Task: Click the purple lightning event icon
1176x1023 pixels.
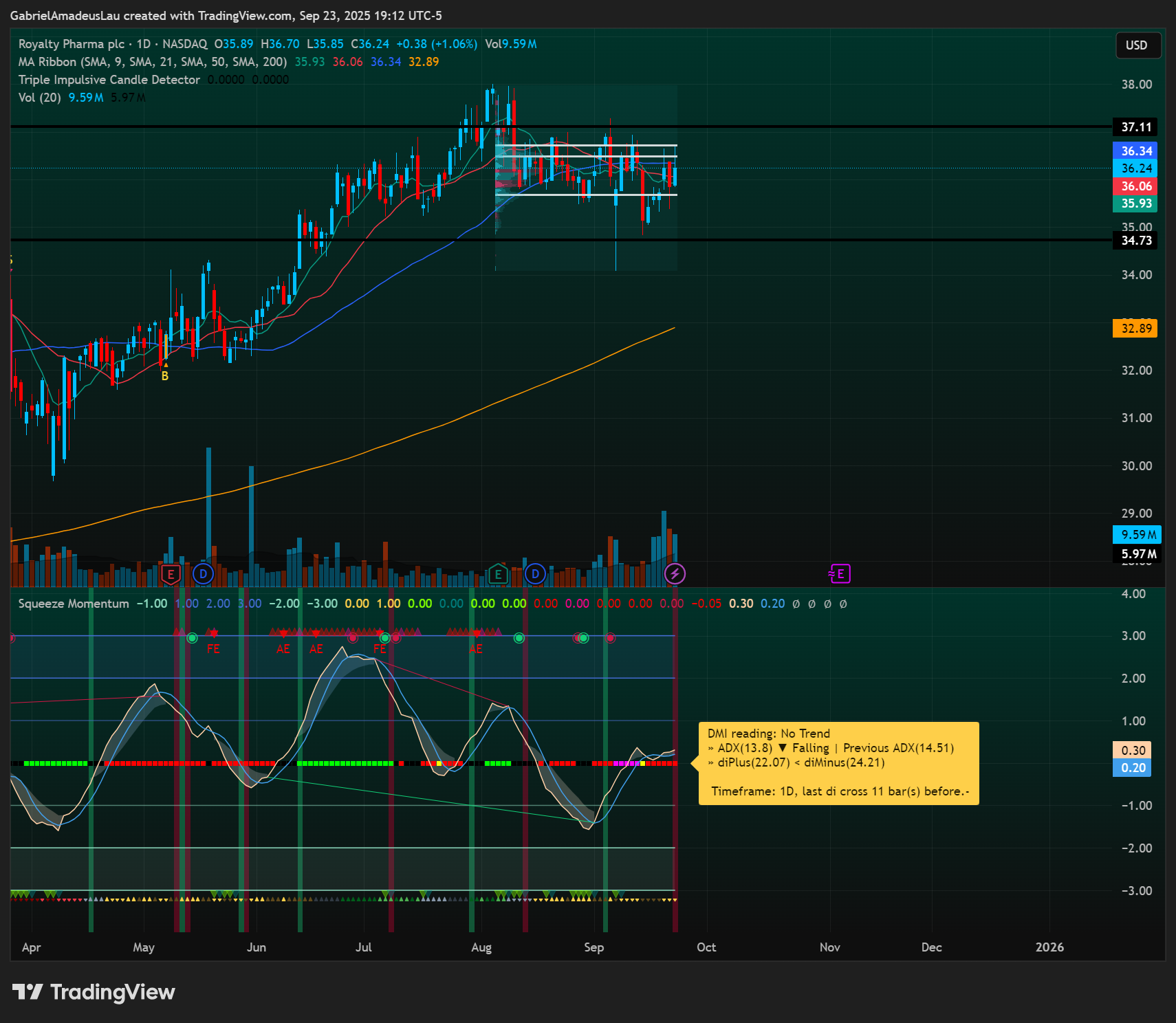Action: (675, 574)
